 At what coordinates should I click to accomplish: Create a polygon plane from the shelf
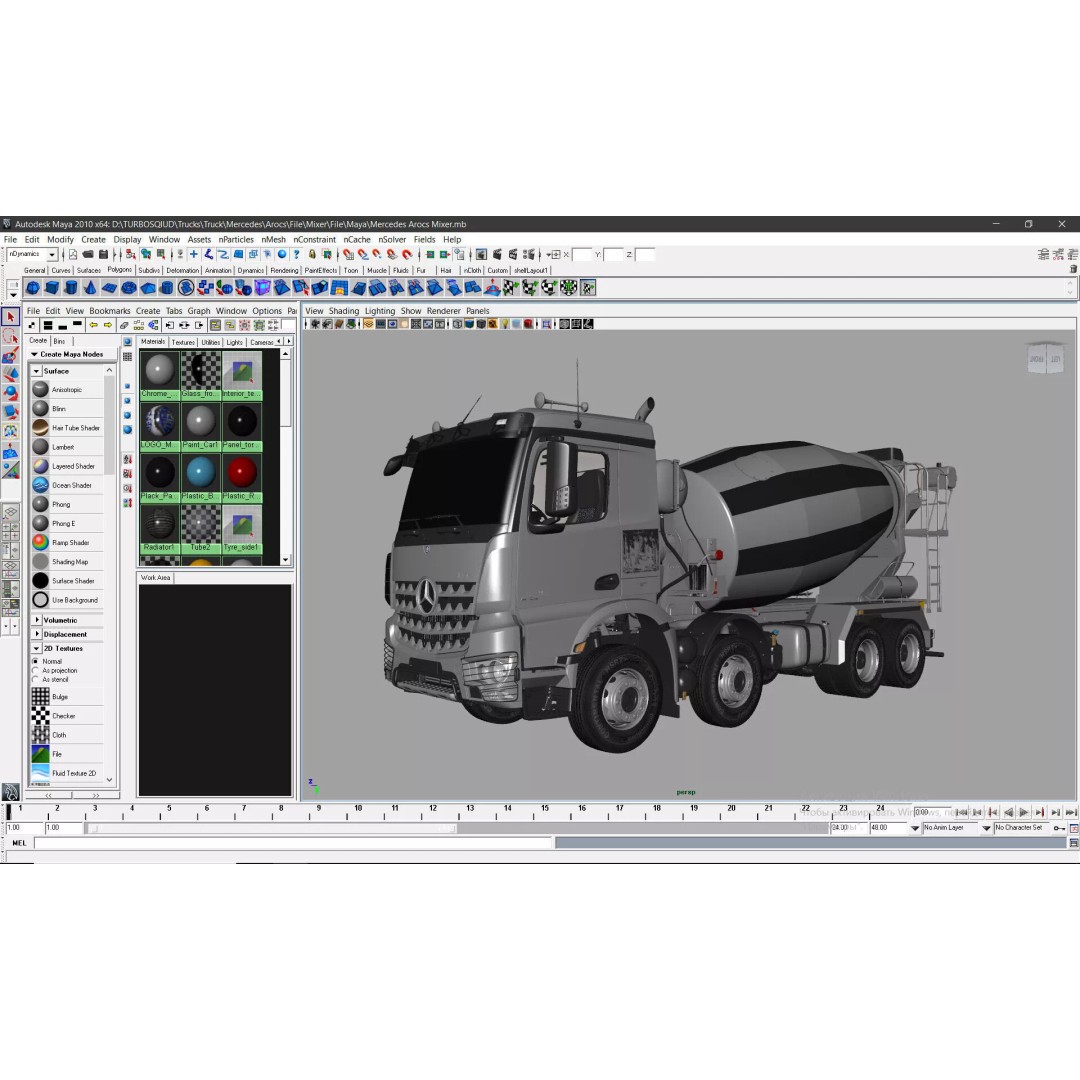110,288
